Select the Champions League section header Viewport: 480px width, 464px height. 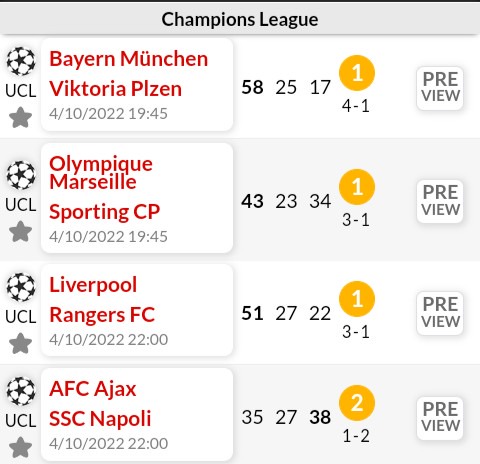coord(240,19)
